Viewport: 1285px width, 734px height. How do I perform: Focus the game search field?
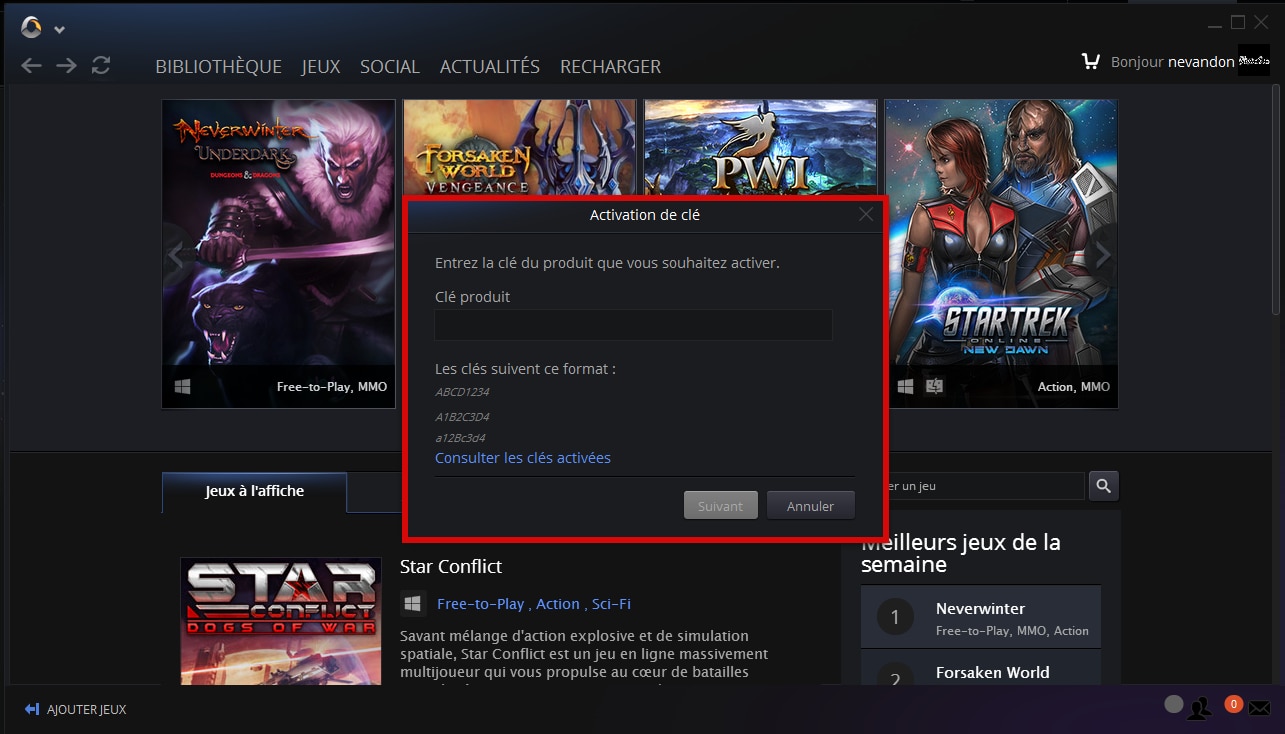click(x=985, y=486)
